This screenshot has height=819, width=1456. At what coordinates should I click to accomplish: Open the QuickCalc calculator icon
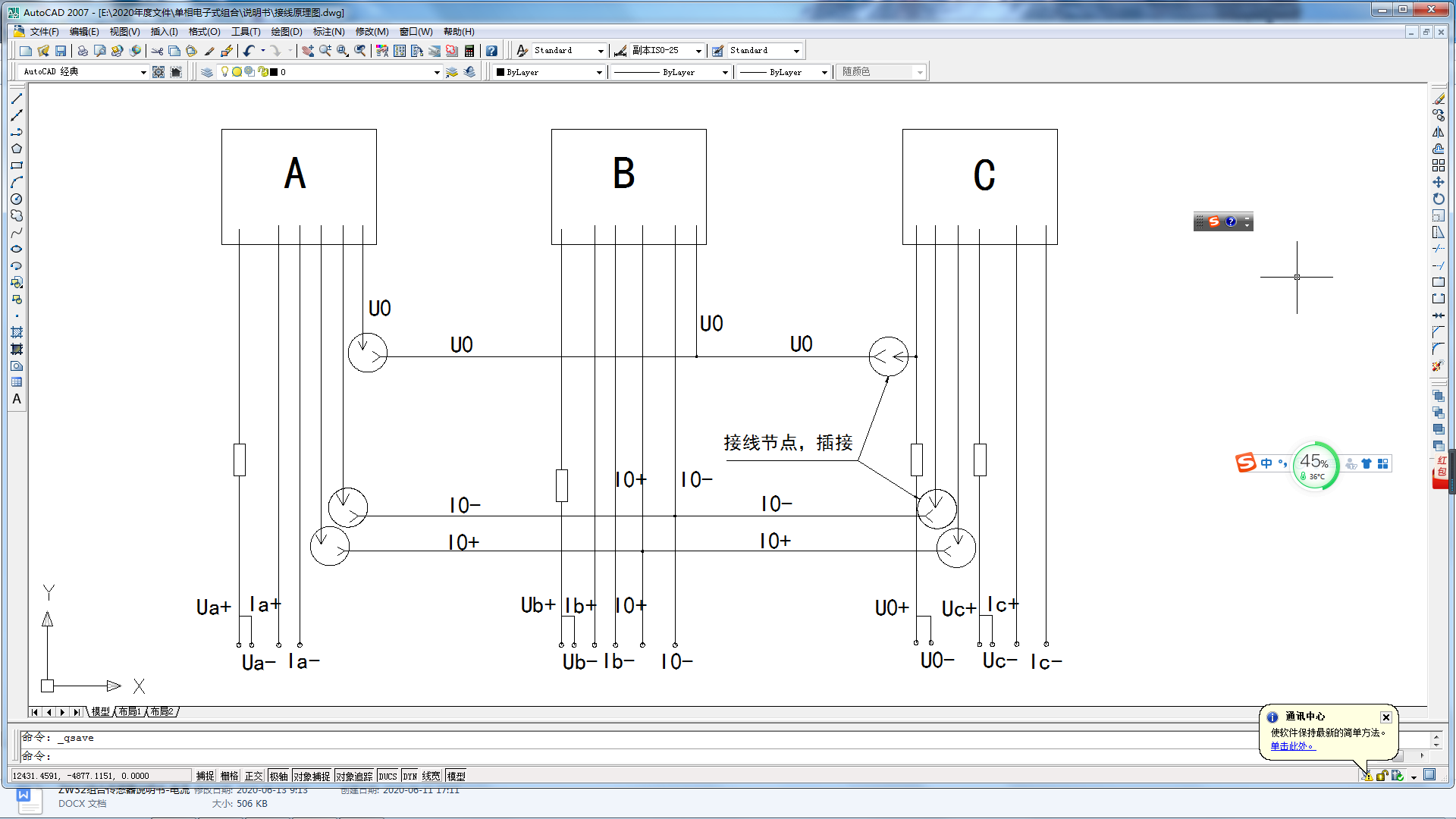pyautogui.click(x=469, y=51)
